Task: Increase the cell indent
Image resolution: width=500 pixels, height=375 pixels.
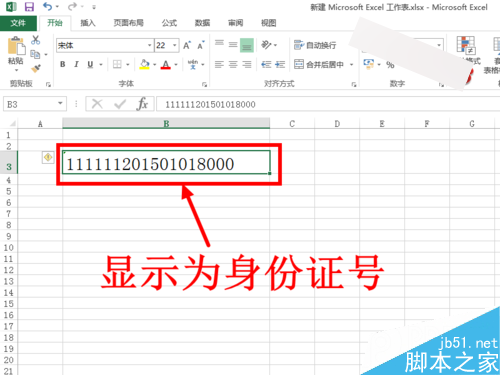Action: click(280, 64)
